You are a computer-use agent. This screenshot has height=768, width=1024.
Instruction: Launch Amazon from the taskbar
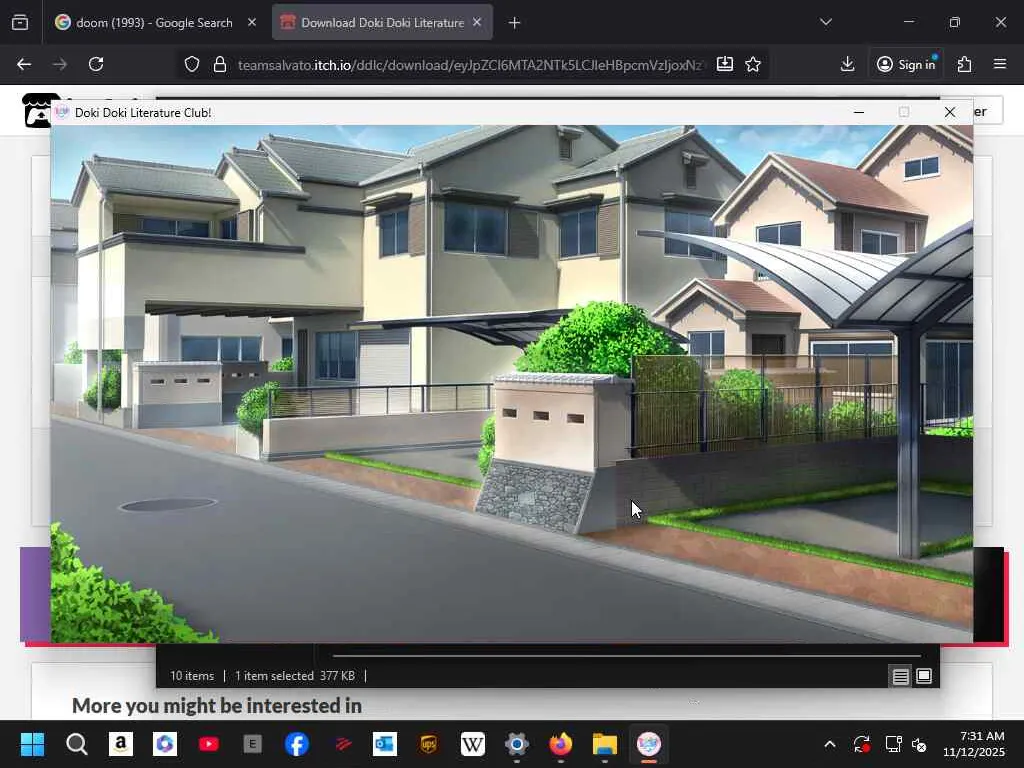coord(121,744)
